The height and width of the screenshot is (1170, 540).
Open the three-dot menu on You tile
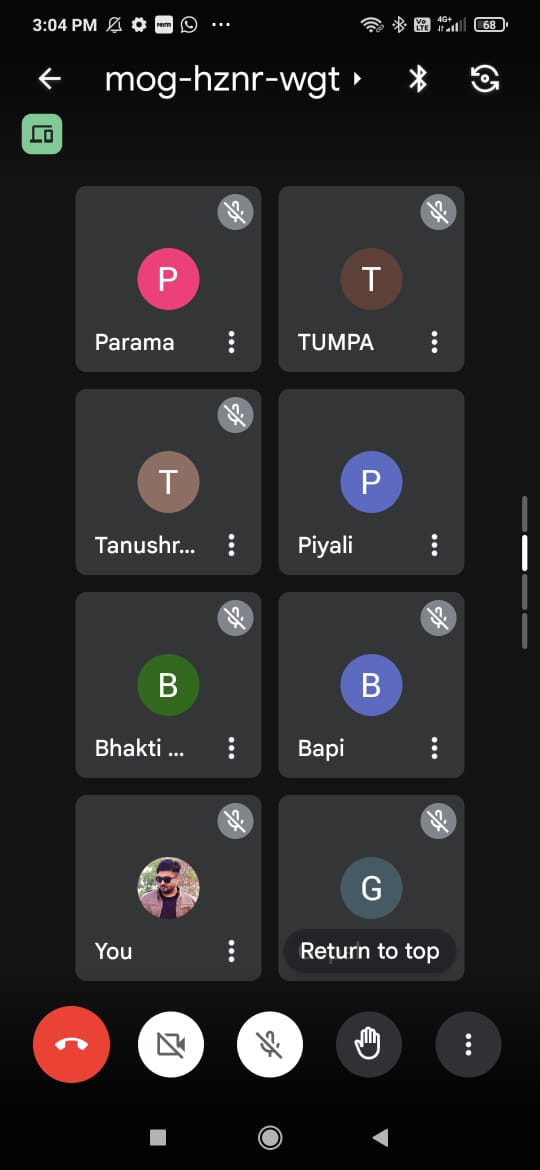[231, 951]
